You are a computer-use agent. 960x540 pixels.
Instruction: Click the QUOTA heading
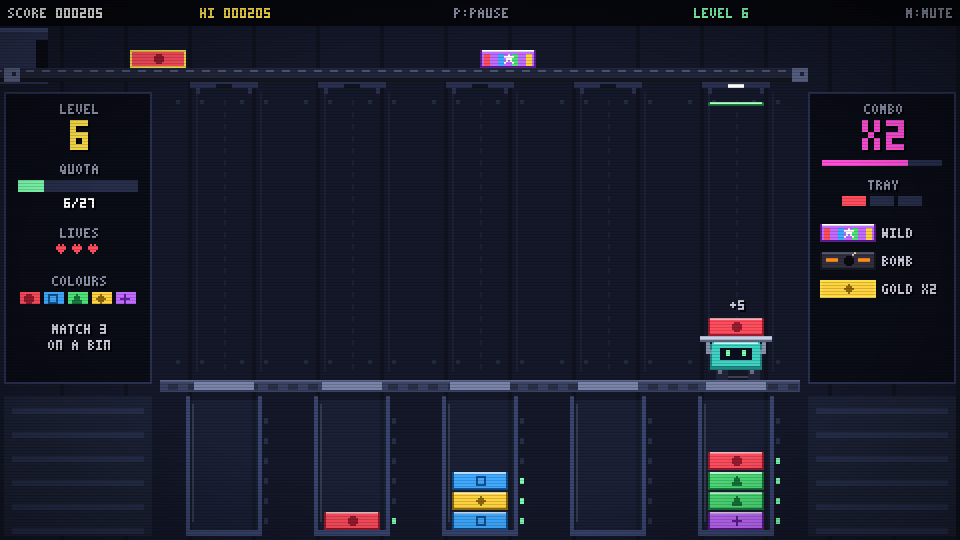pyautogui.click(x=79, y=169)
